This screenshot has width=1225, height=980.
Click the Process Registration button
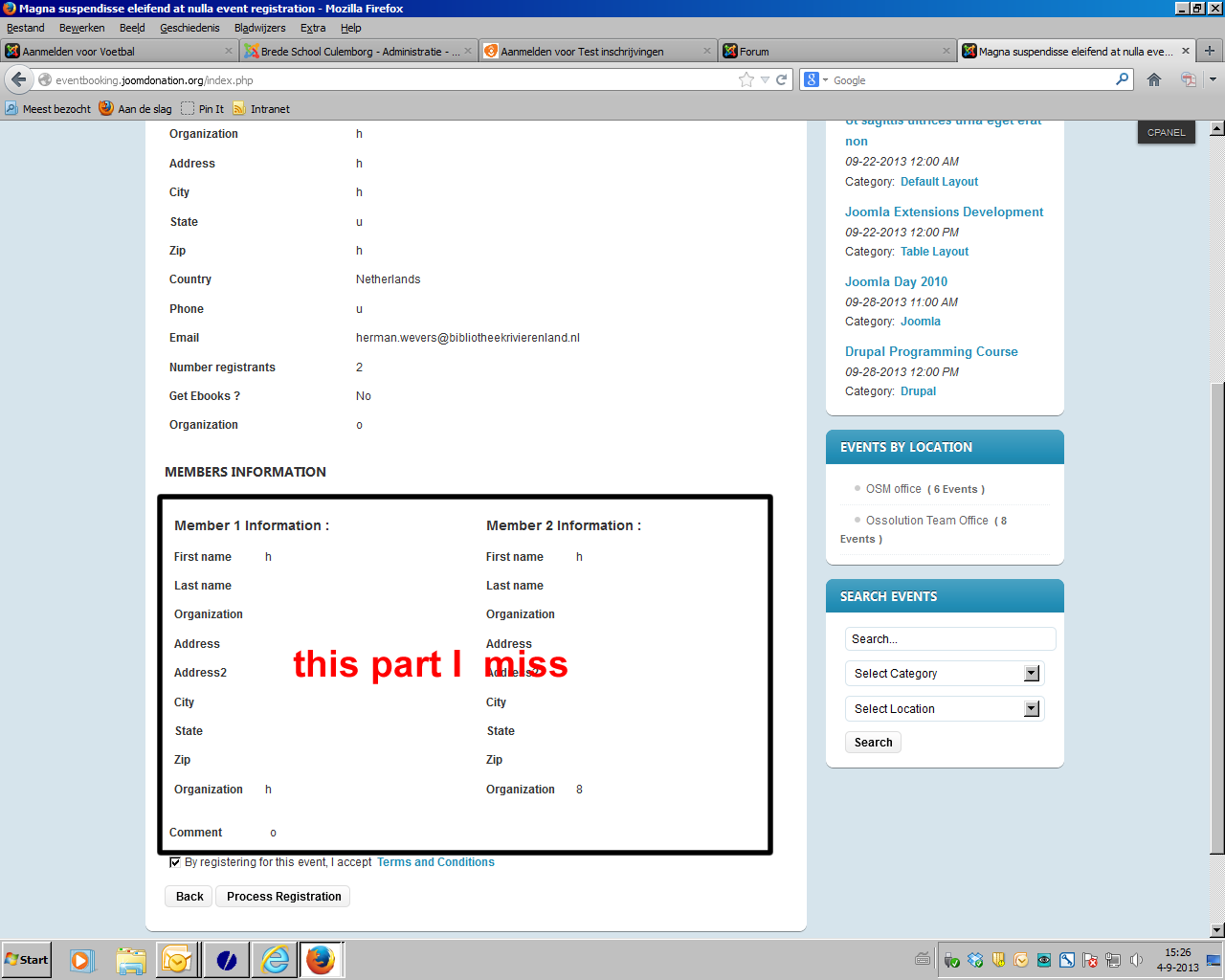[x=283, y=897]
